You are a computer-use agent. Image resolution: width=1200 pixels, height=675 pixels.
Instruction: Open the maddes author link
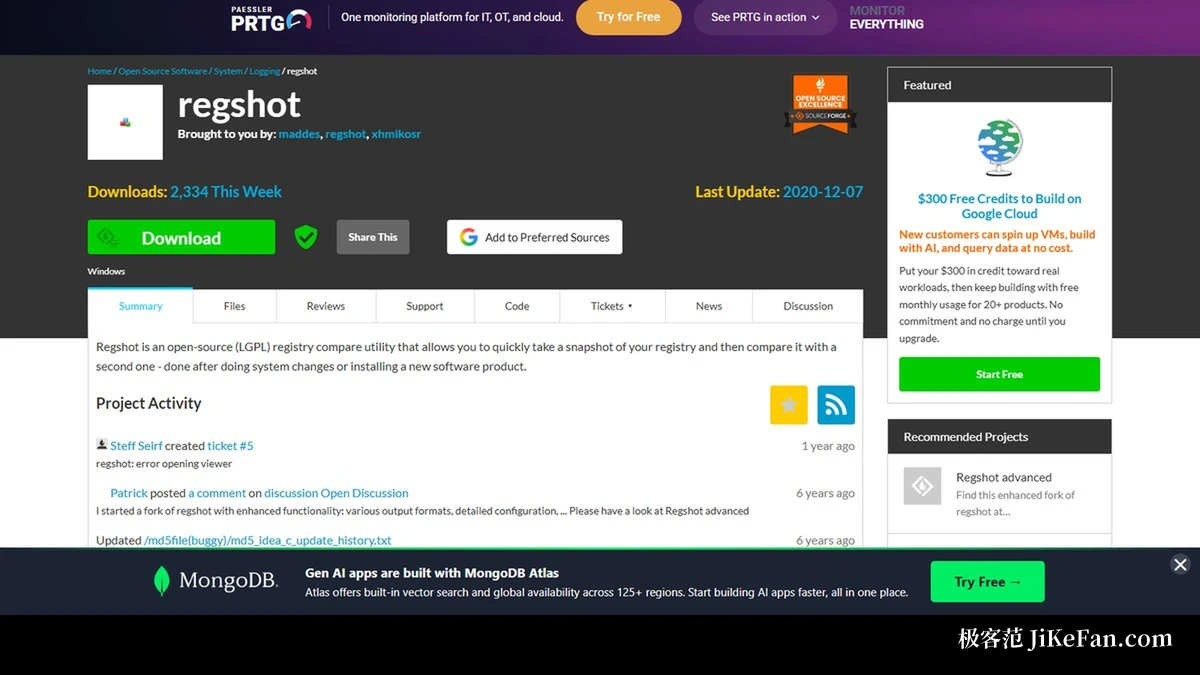click(299, 134)
